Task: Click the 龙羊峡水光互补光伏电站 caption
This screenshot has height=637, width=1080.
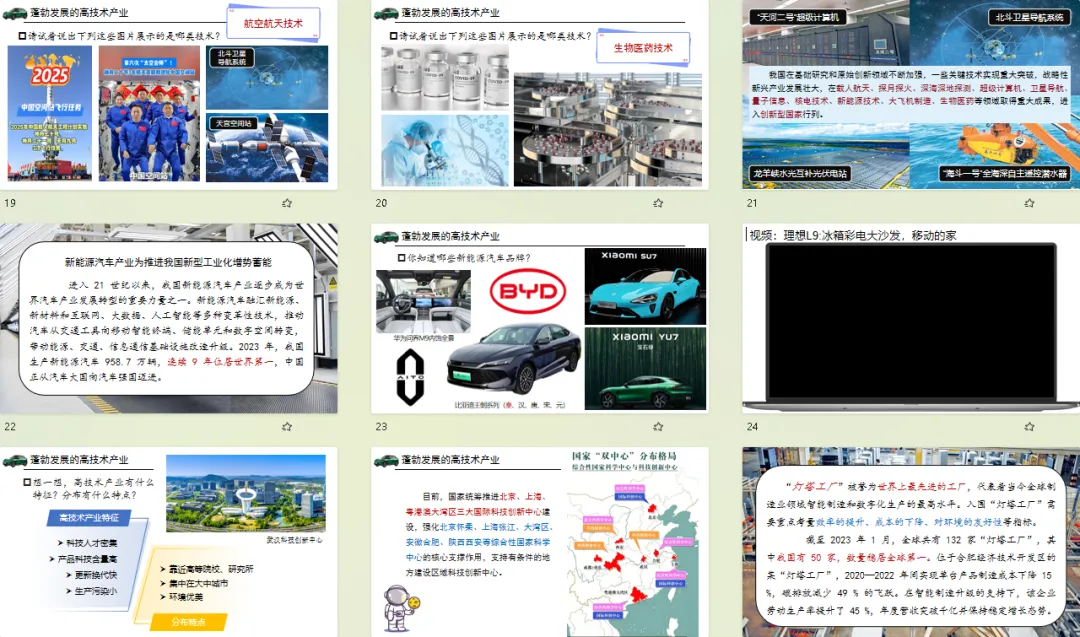Action: 800,174
